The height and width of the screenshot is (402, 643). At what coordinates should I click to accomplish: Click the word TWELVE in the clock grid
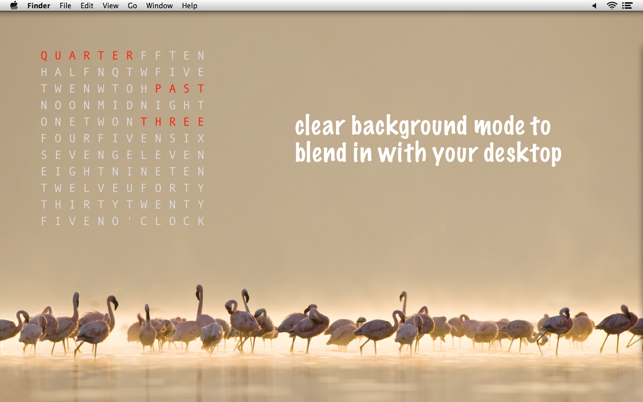pyautogui.click(x=80, y=188)
